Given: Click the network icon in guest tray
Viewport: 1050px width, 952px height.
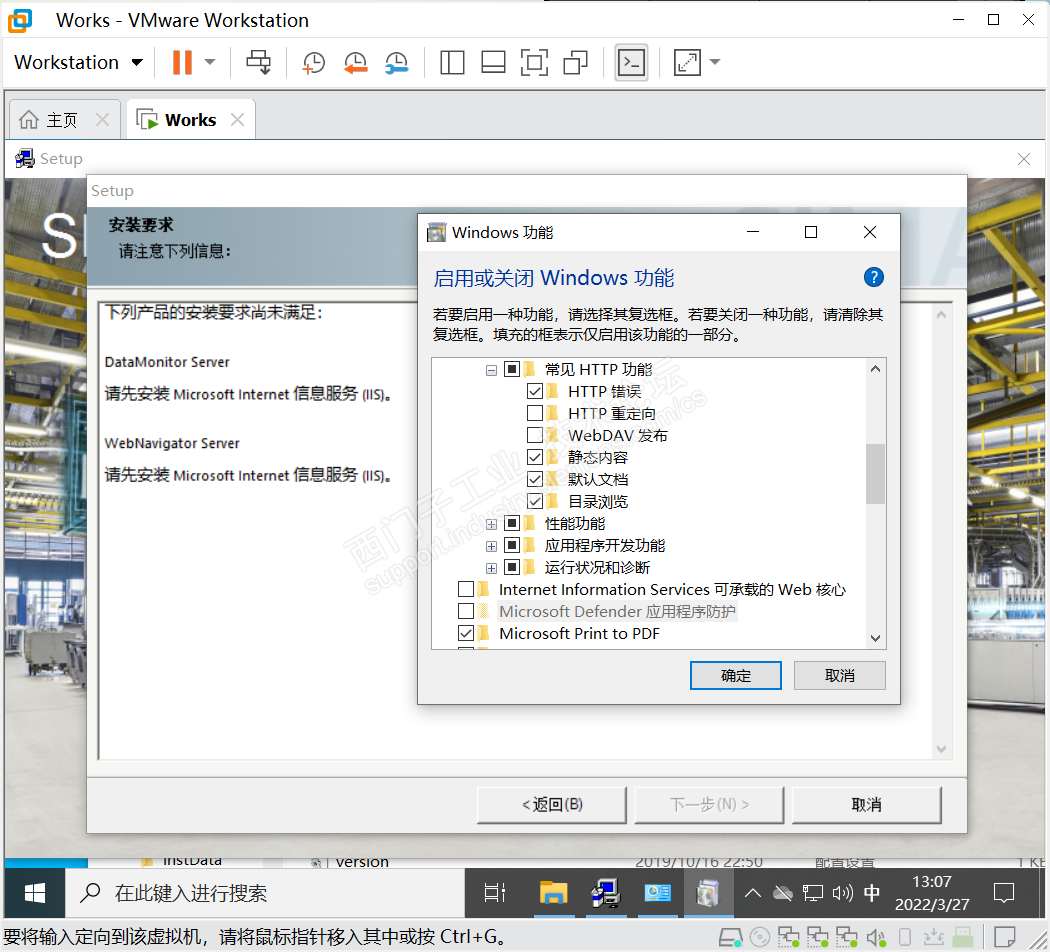Looking at the screenshot, I should (x=813, y=893).
